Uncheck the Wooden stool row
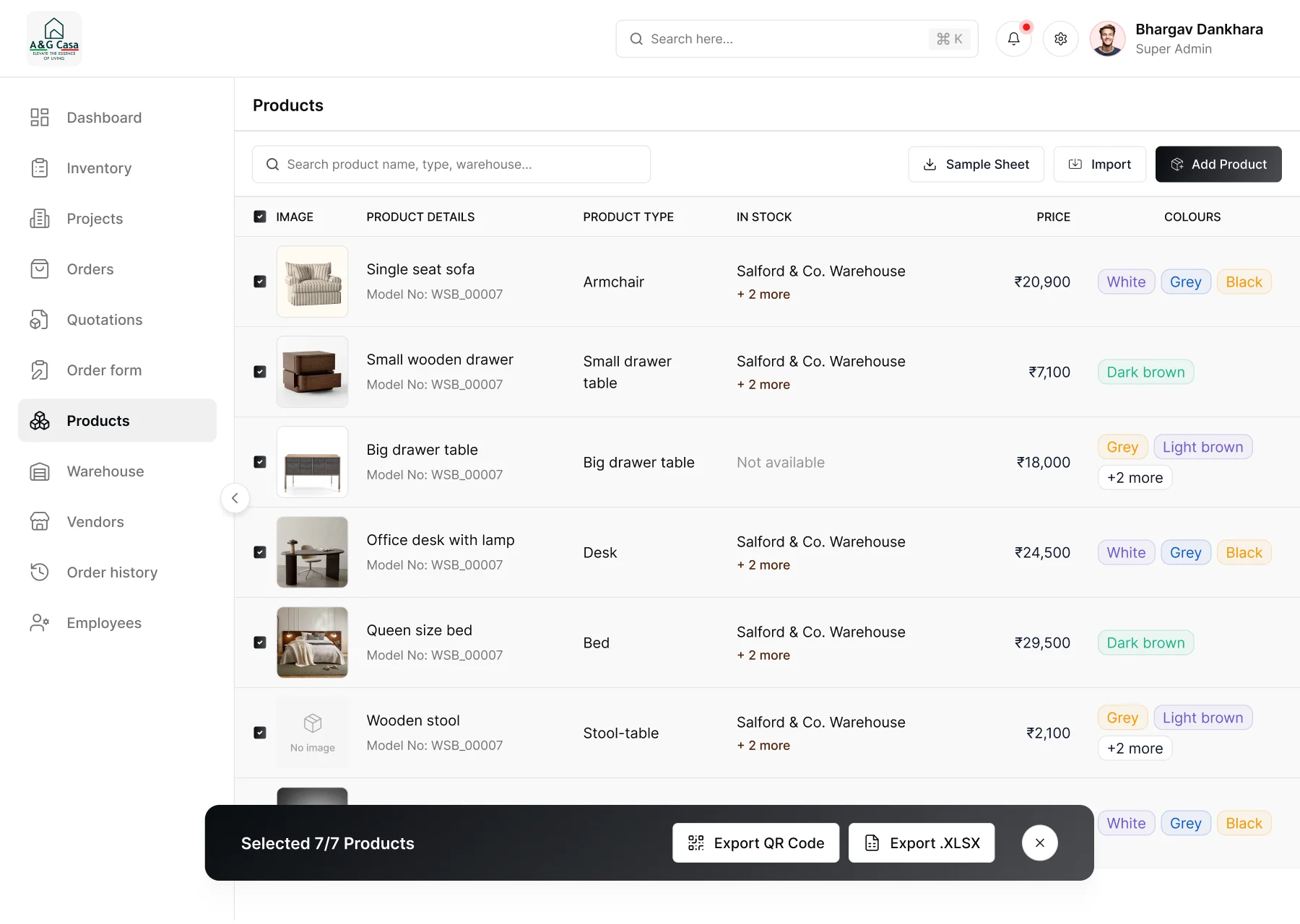This screenshot has height=924, width=1300. point(260,733)
